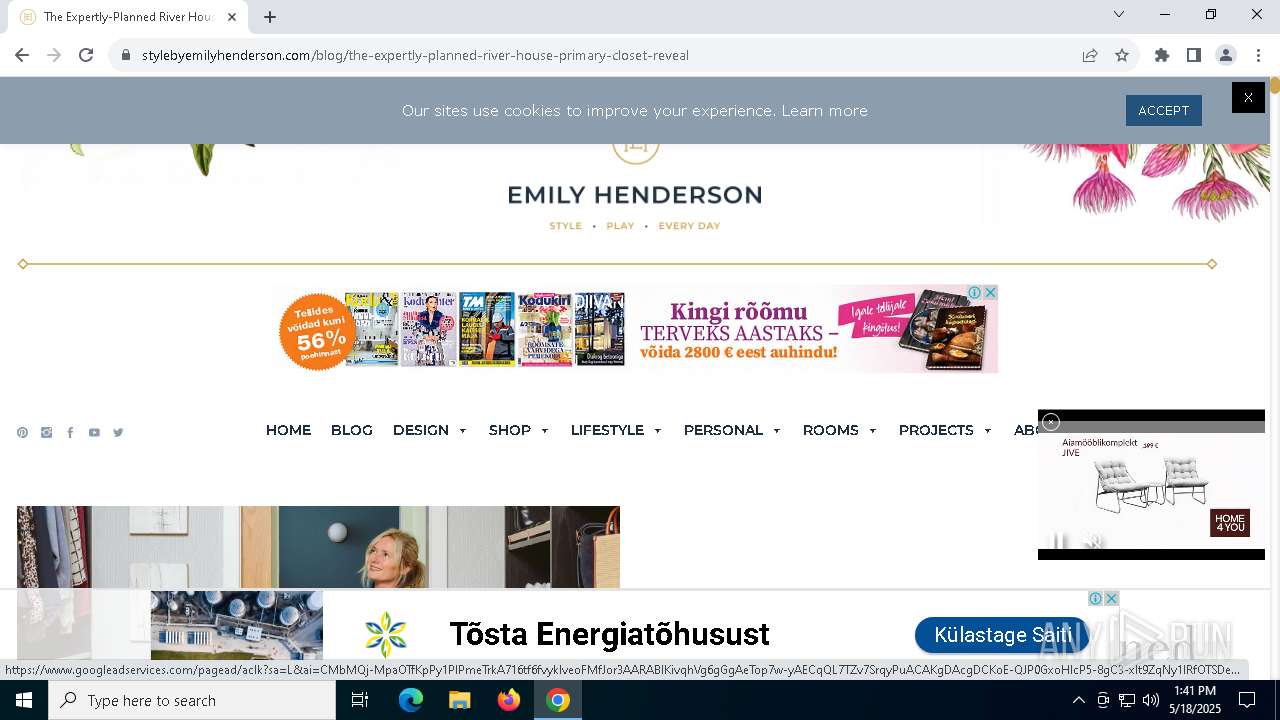The width and height of the screenshot is (1280, 720).
Task: Expand the SHOP menu arrow
Action: click(544, 431)
